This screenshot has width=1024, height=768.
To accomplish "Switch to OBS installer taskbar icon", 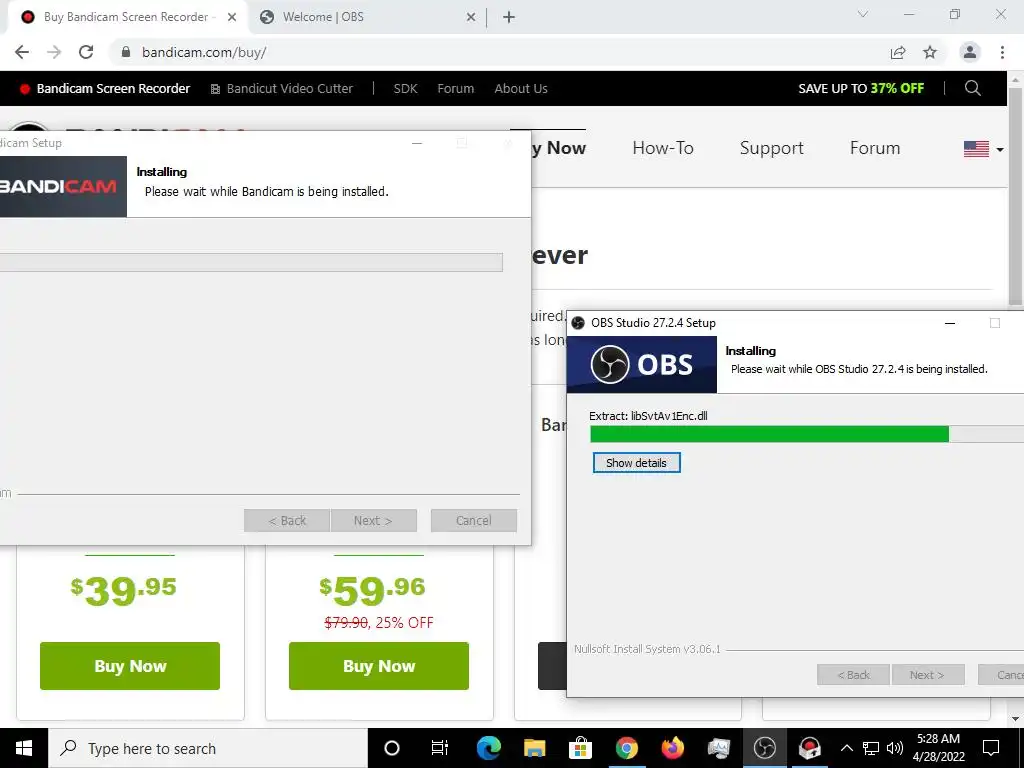I will click(764, 748).
